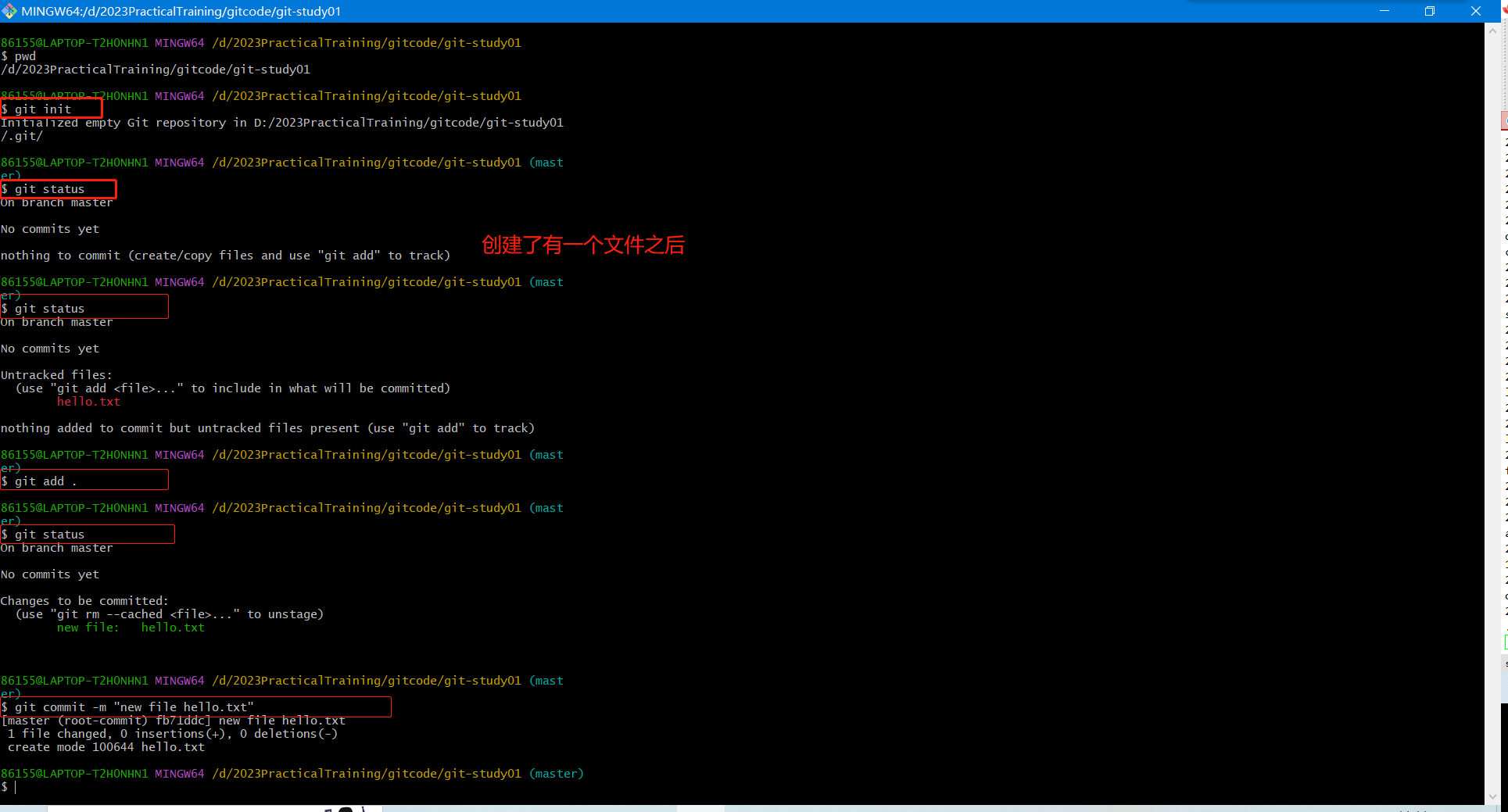The image size is (1508, 812).
Task: Click the empty '$' prompt with the cursor
Action: pos(9,787)
